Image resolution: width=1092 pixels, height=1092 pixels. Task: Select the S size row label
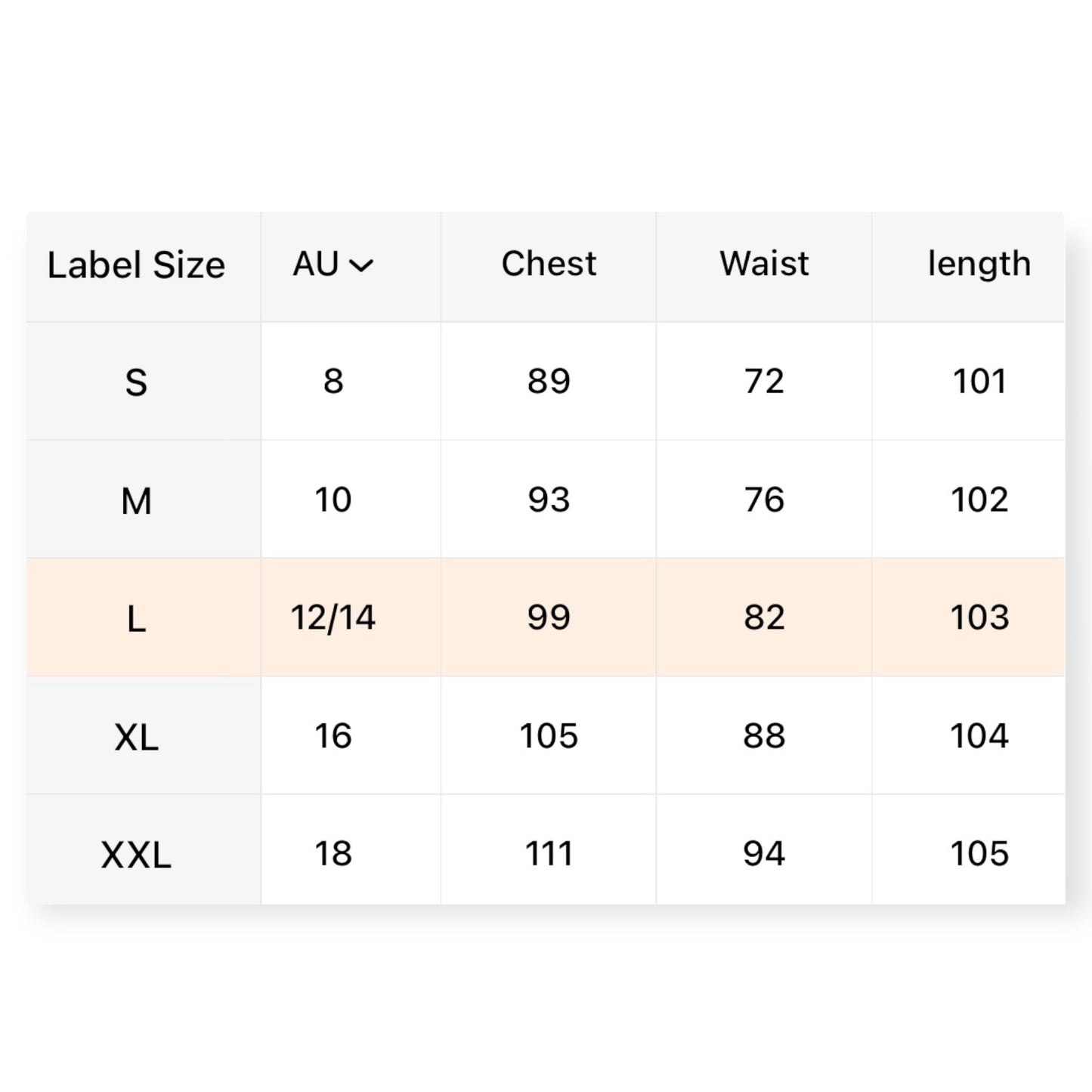click(136, 382)
